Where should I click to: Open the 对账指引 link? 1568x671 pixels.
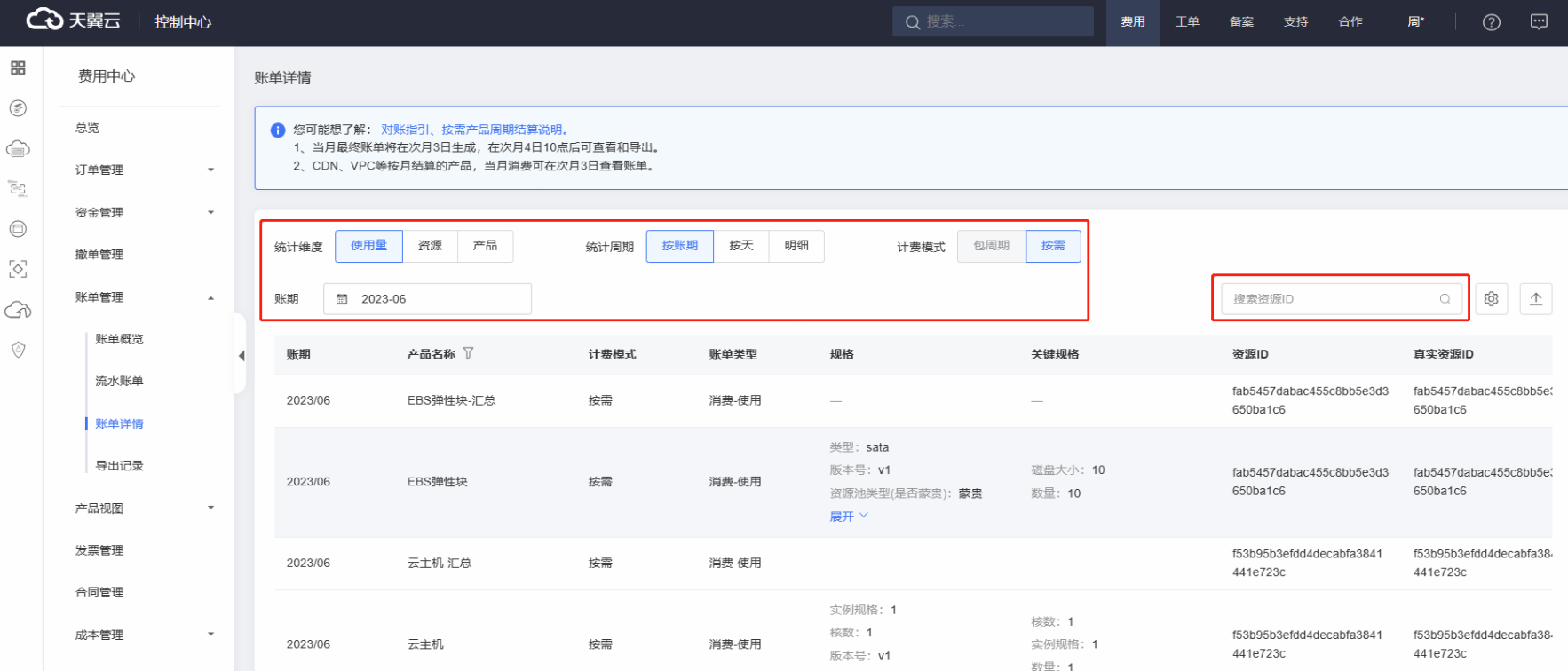click(405, 130)
